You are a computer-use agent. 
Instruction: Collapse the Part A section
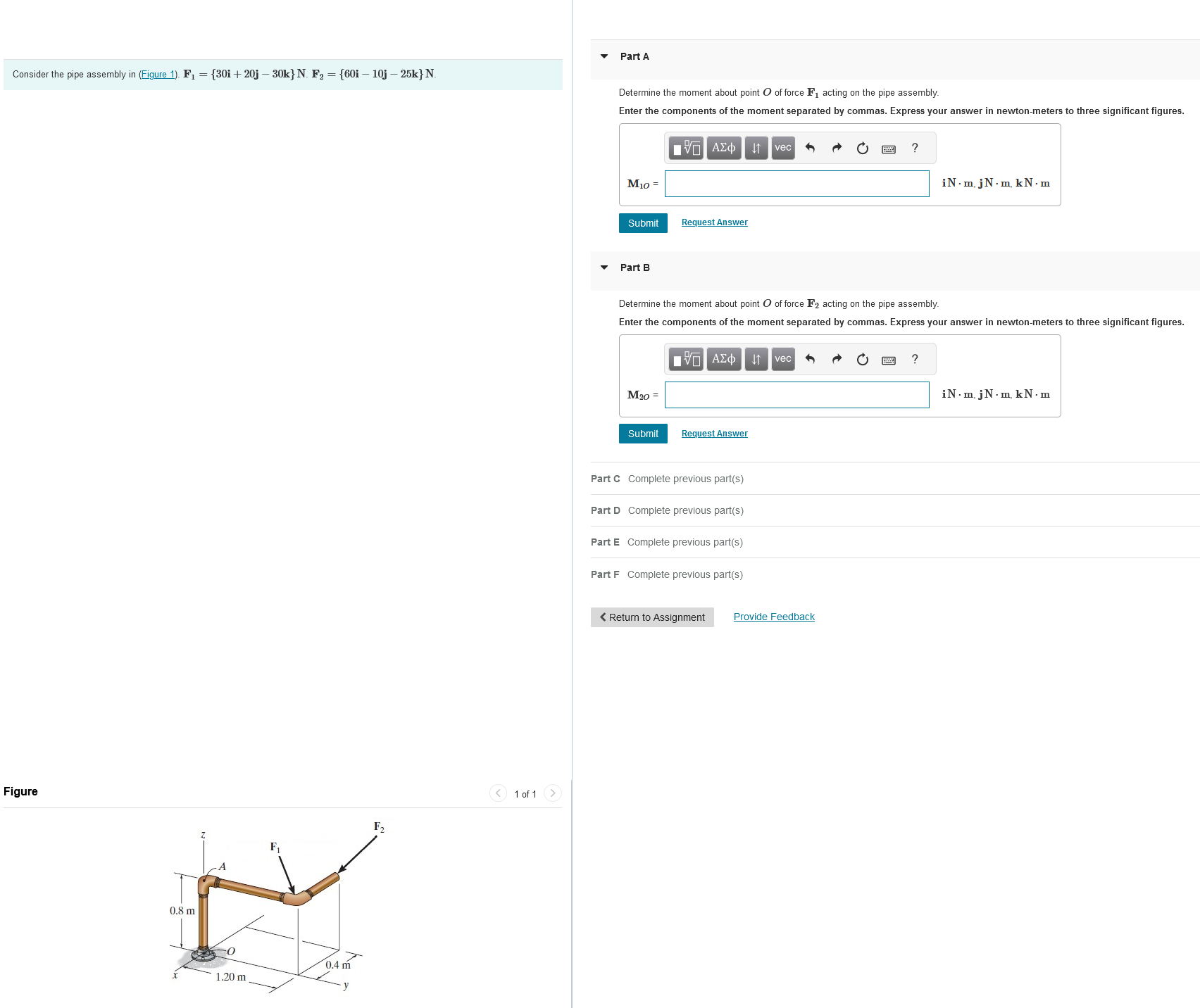tap(604, 56)
